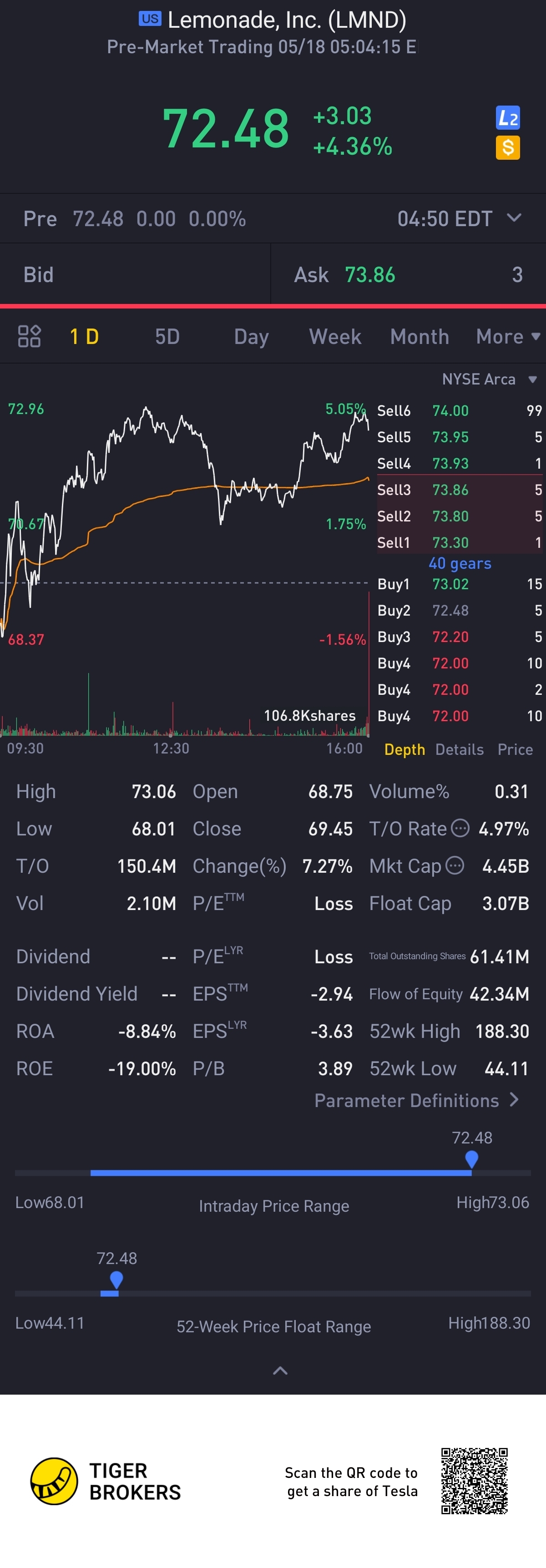This screenshot has height=1568, width=546.
Task: Select the Price order book tab
Action: click(515, 749)
